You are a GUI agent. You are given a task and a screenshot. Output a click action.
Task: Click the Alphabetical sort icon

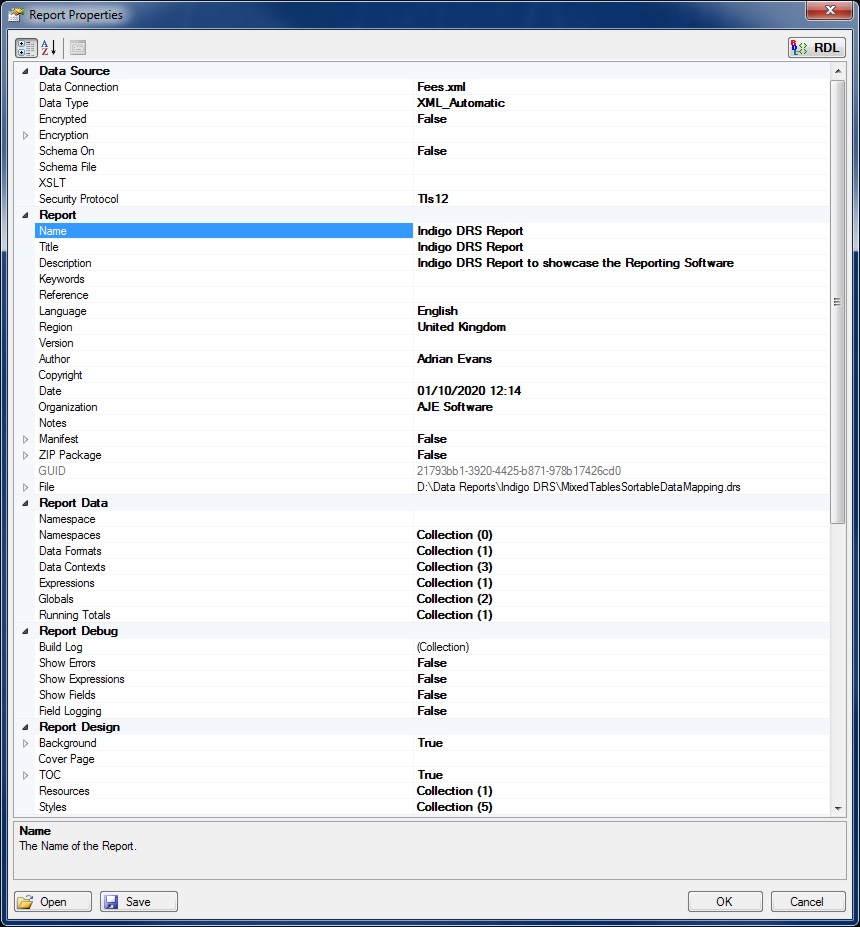click(x=48, y=48)
